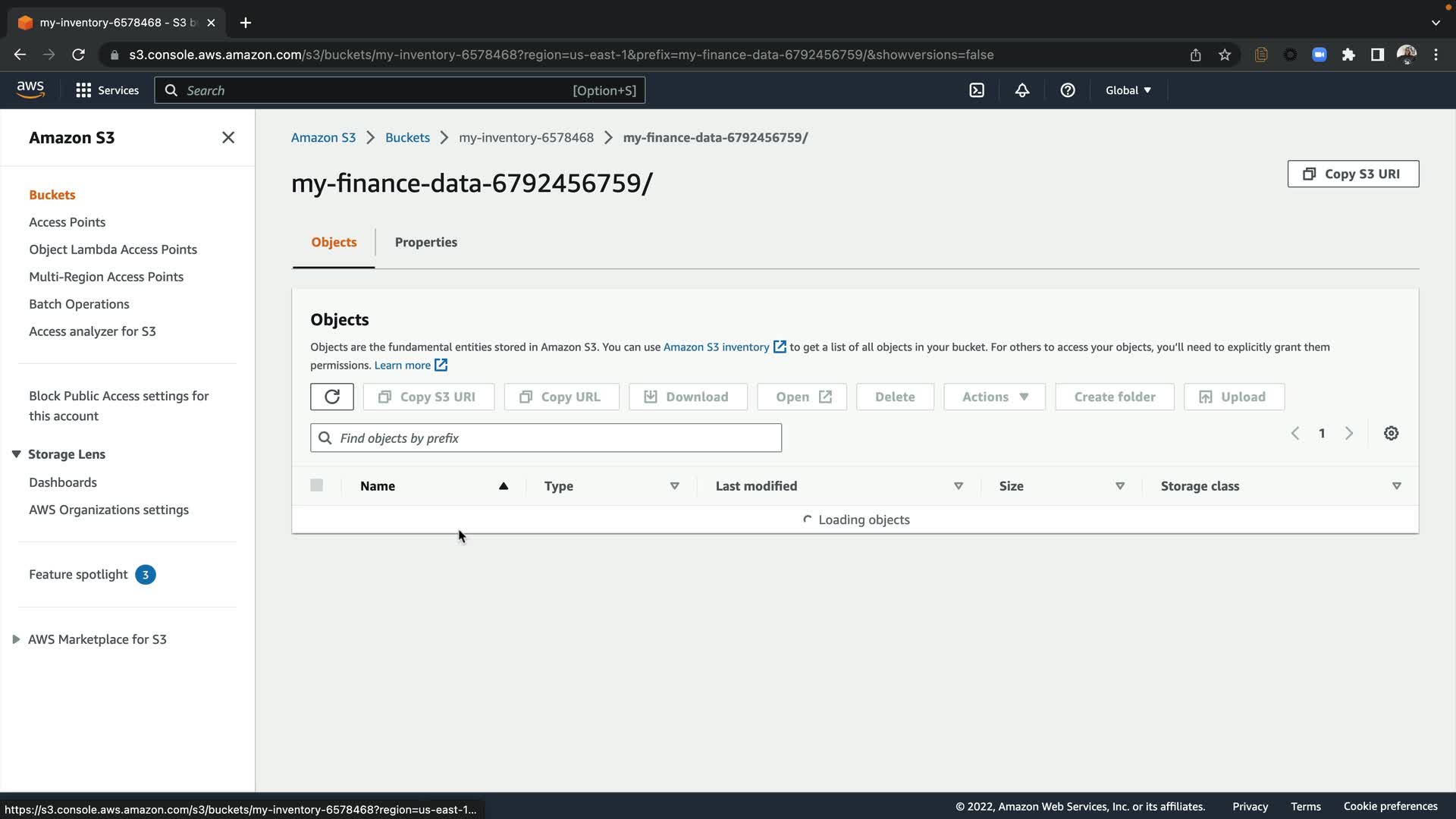
Task: Sort by Last modified column arrow
Action: pyautogui.click(x=959, y=486)
